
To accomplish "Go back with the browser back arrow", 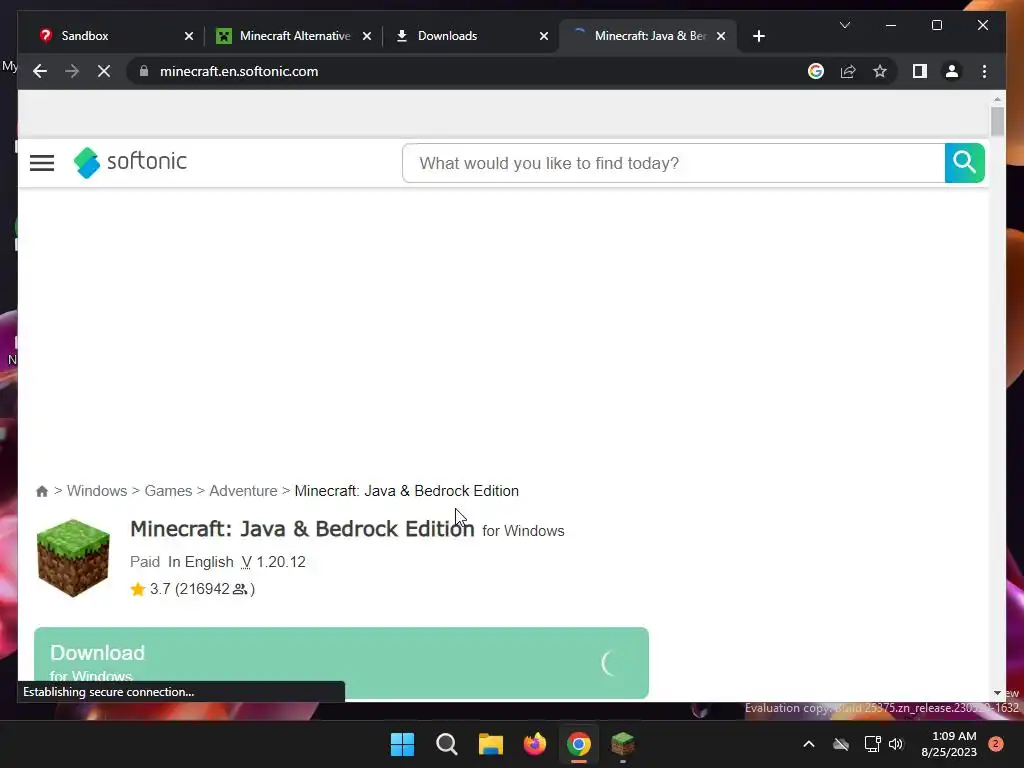I will [40, 71].
